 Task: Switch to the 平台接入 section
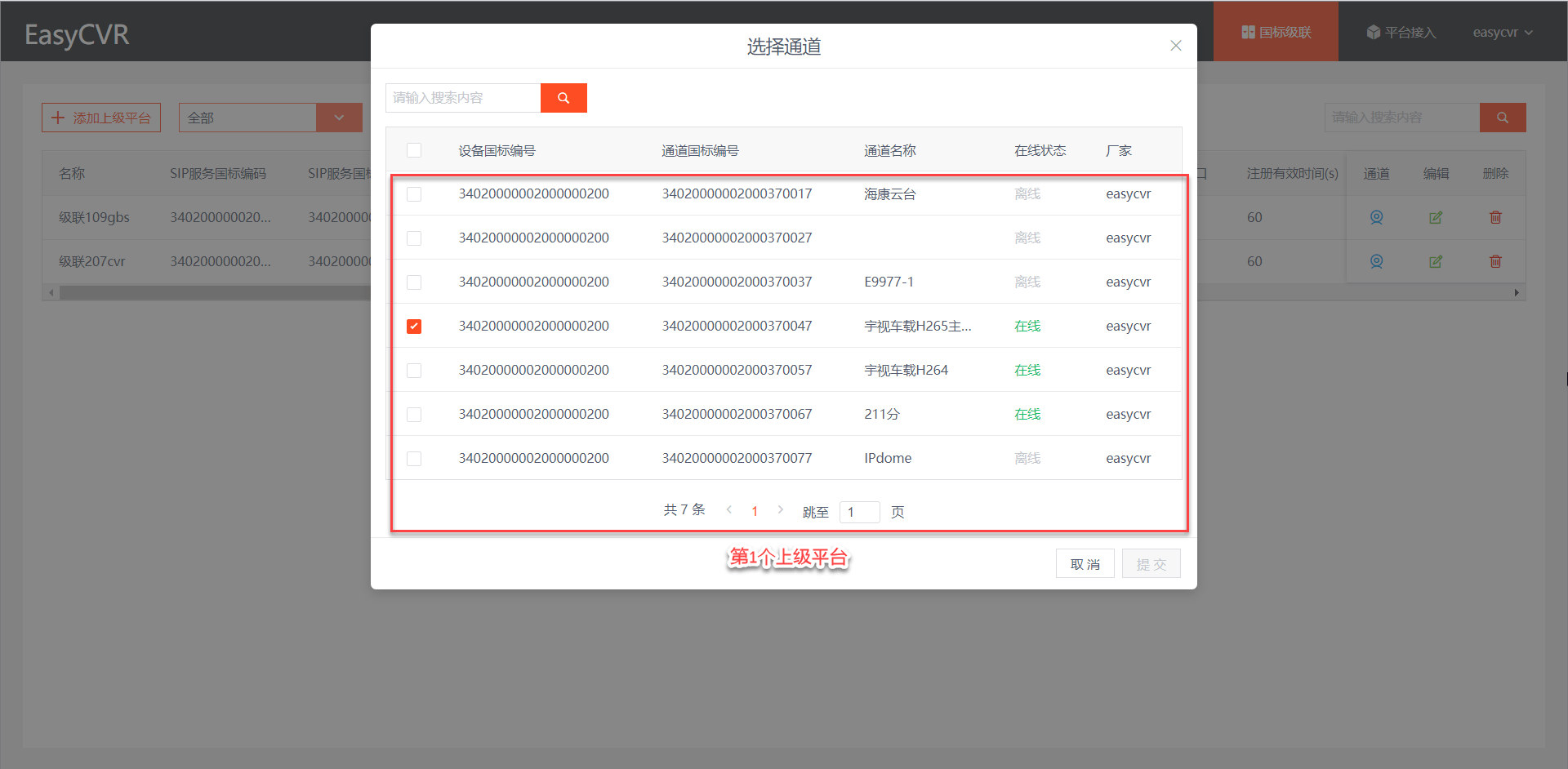coord(1400,32)
